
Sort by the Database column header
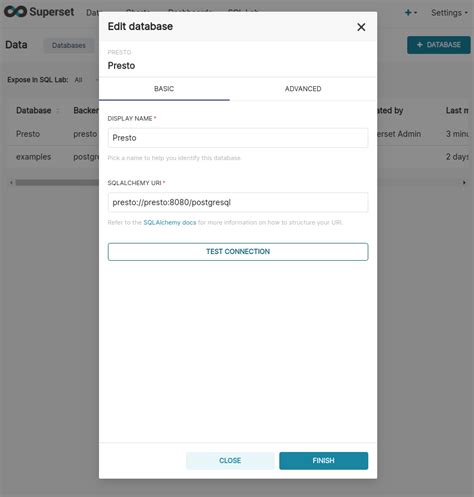[x=34, y=110]
